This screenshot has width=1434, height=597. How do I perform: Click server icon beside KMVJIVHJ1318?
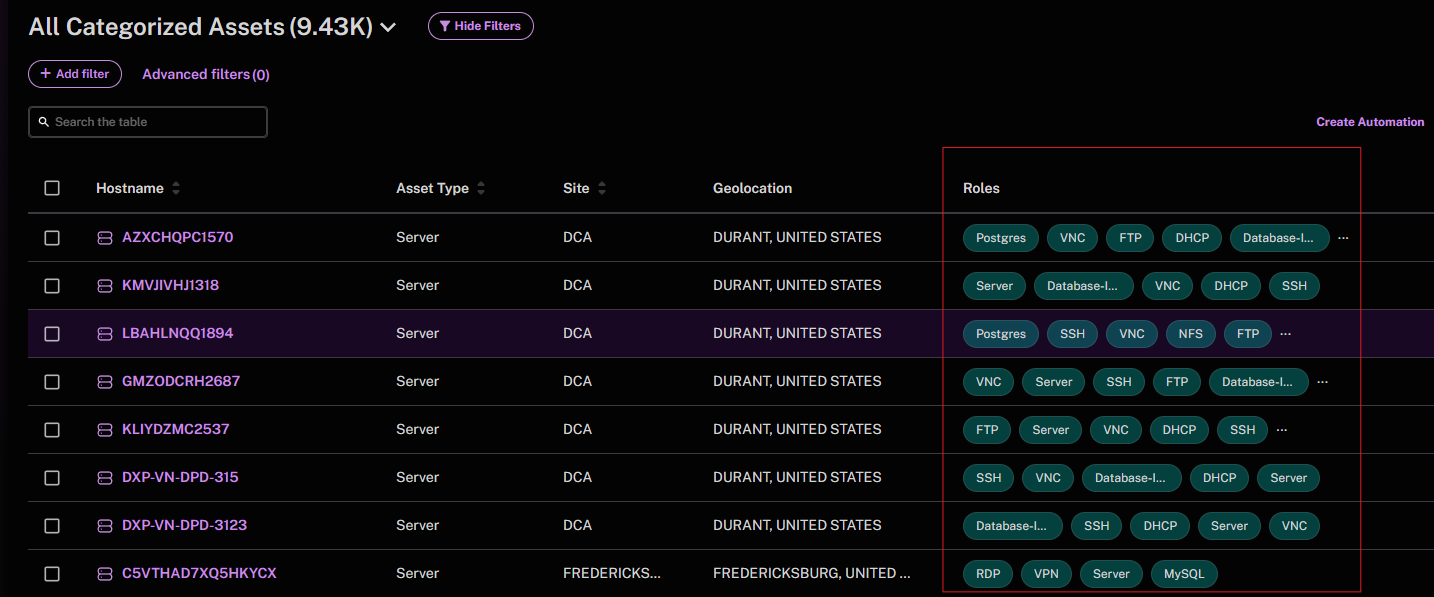[x=105, y=286]
